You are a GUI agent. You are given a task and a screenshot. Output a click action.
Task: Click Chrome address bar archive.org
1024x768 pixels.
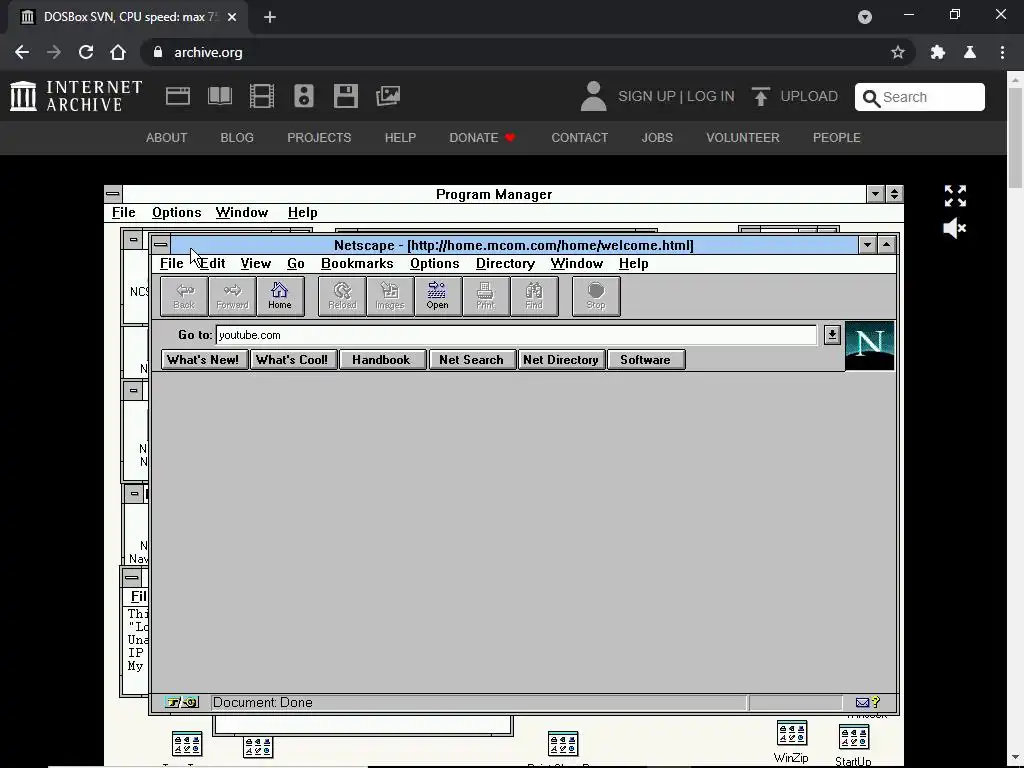tap(208, 52)
